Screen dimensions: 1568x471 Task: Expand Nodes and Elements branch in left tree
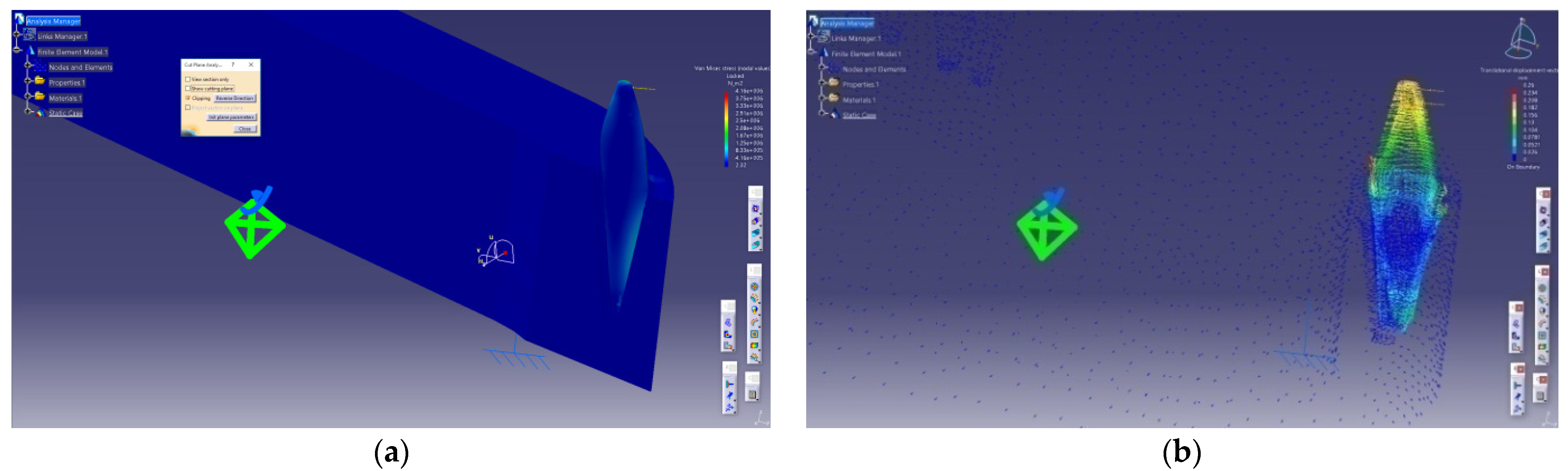click(x=28, y=65)
